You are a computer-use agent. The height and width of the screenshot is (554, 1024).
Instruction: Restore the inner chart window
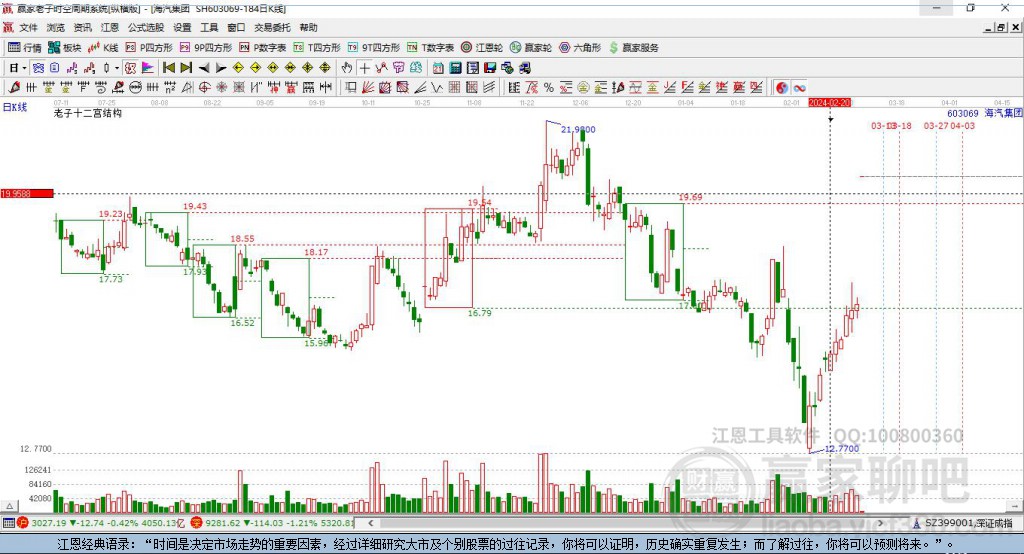click(x=1001, y=27)
